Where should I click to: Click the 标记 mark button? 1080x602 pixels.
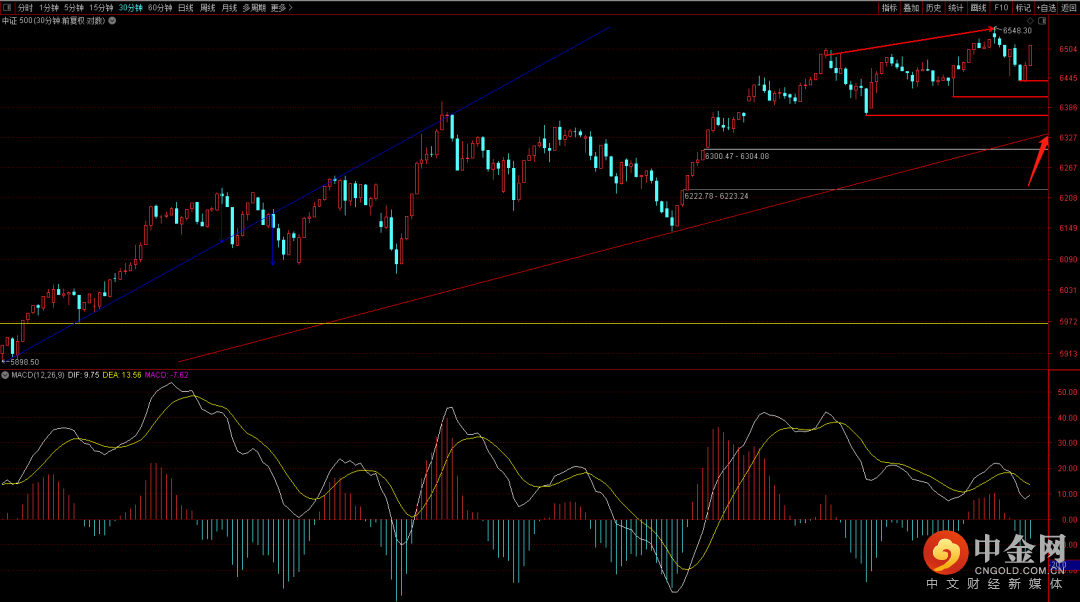coord(1023,8)
